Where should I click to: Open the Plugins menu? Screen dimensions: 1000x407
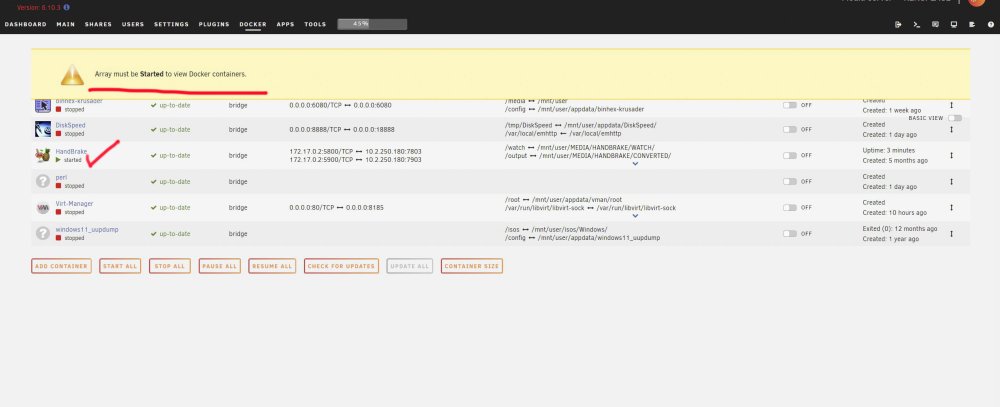pyautogui.click(x=214, y=24)
